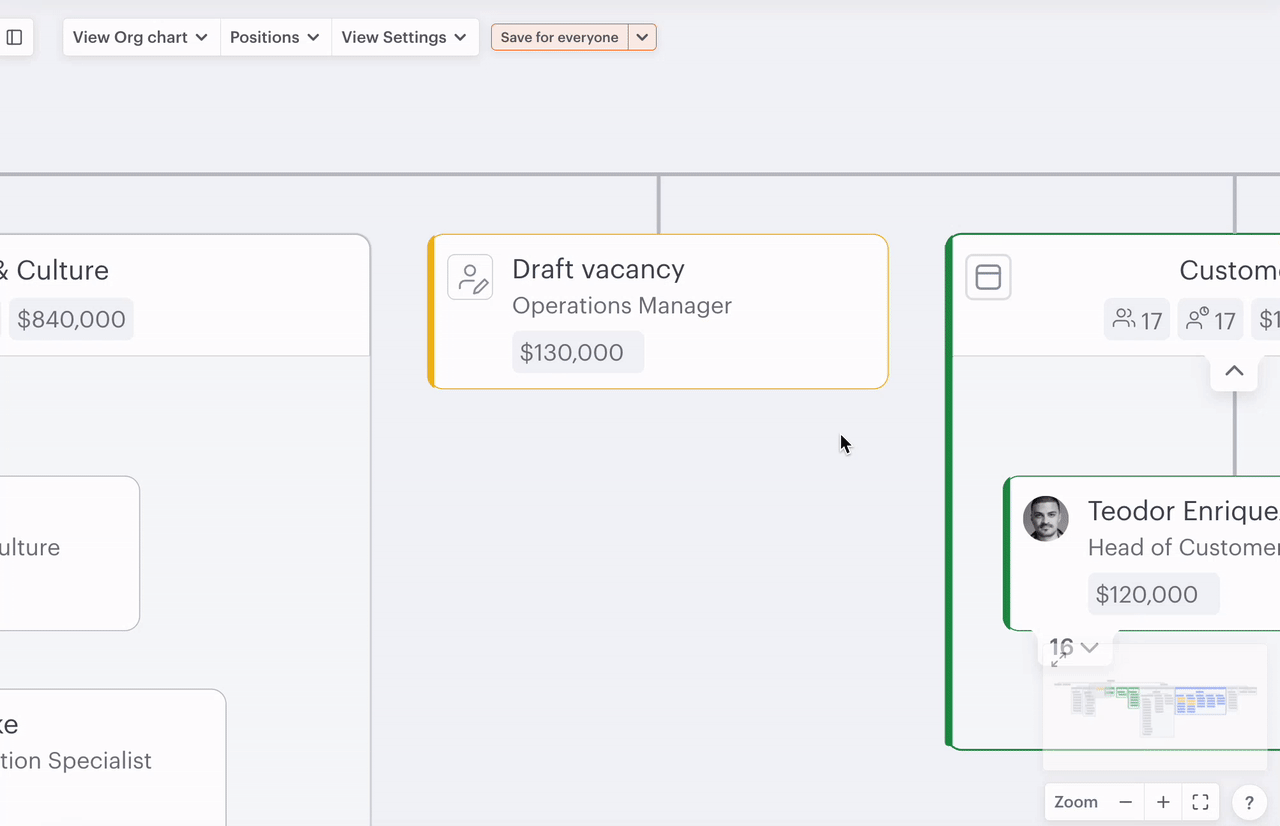This screenshot has height=826, width=1280.
Task: Expand Teodor's 16 direct reports
Action: tap(1076, 647)
